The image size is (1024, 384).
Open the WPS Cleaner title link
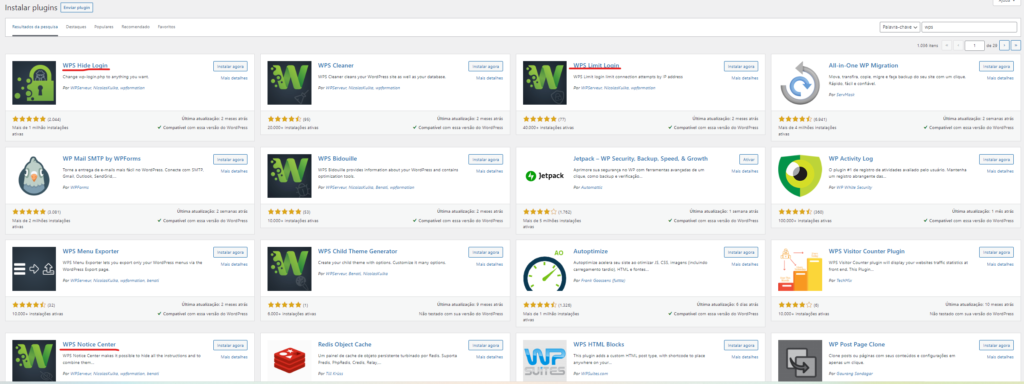(x=336, y=65)
